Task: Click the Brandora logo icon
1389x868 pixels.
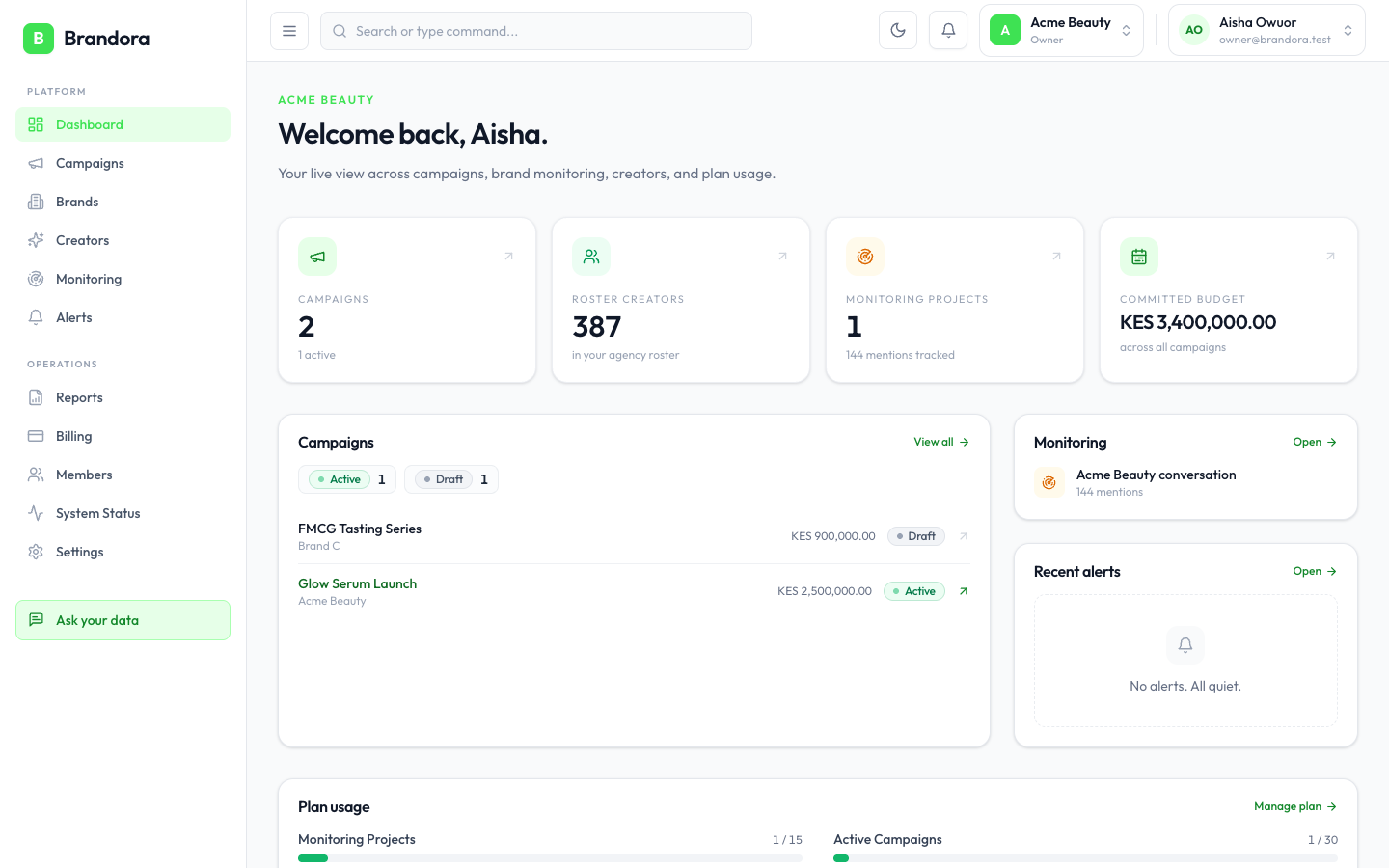Action: click(39, 39)
